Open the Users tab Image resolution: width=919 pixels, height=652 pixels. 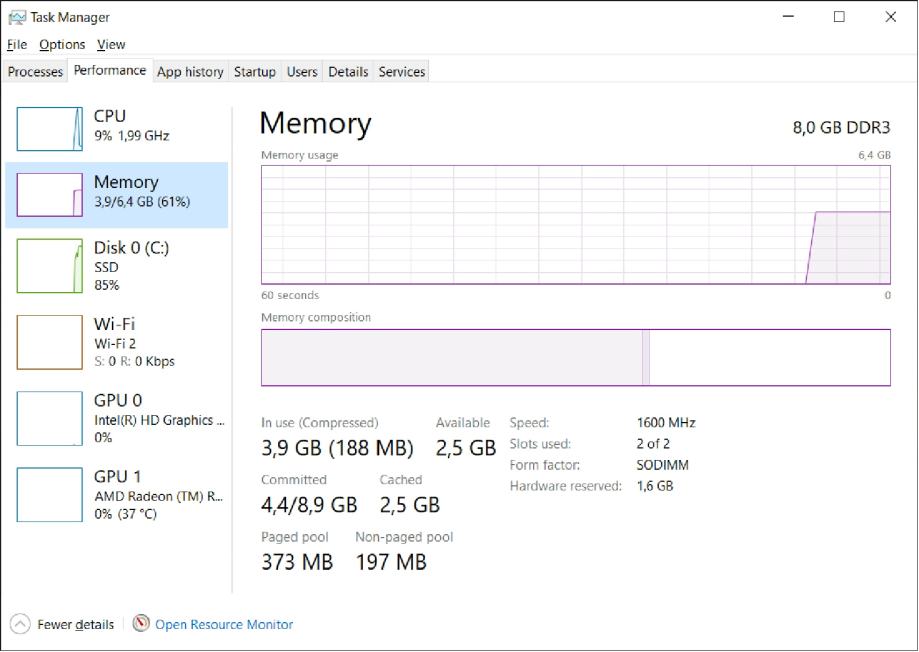302,72
